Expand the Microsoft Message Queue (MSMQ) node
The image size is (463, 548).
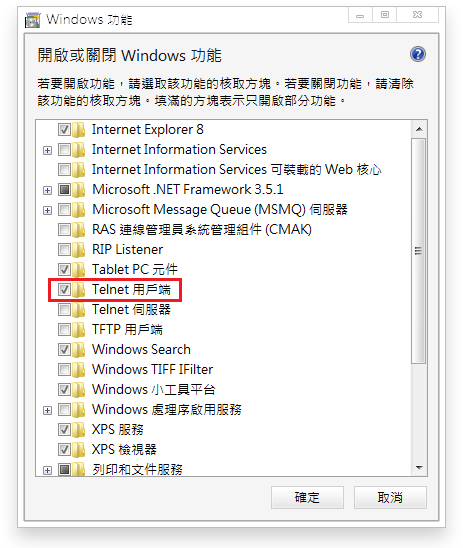pos(48,210)
